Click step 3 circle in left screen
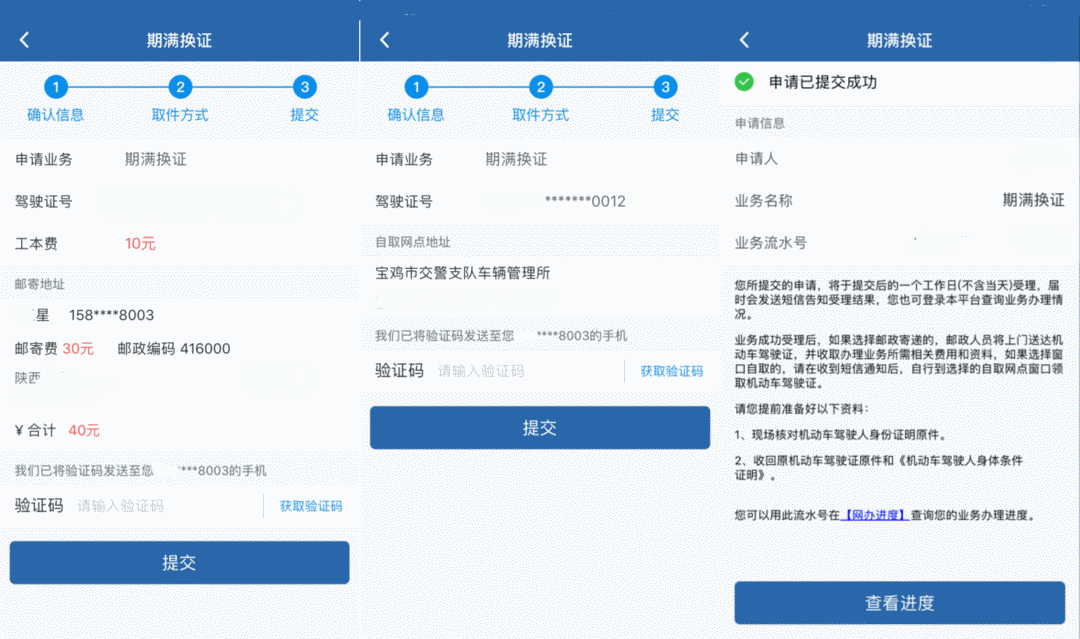The height and width of the screenshot is (639, 1080). (x=305, y=87)
